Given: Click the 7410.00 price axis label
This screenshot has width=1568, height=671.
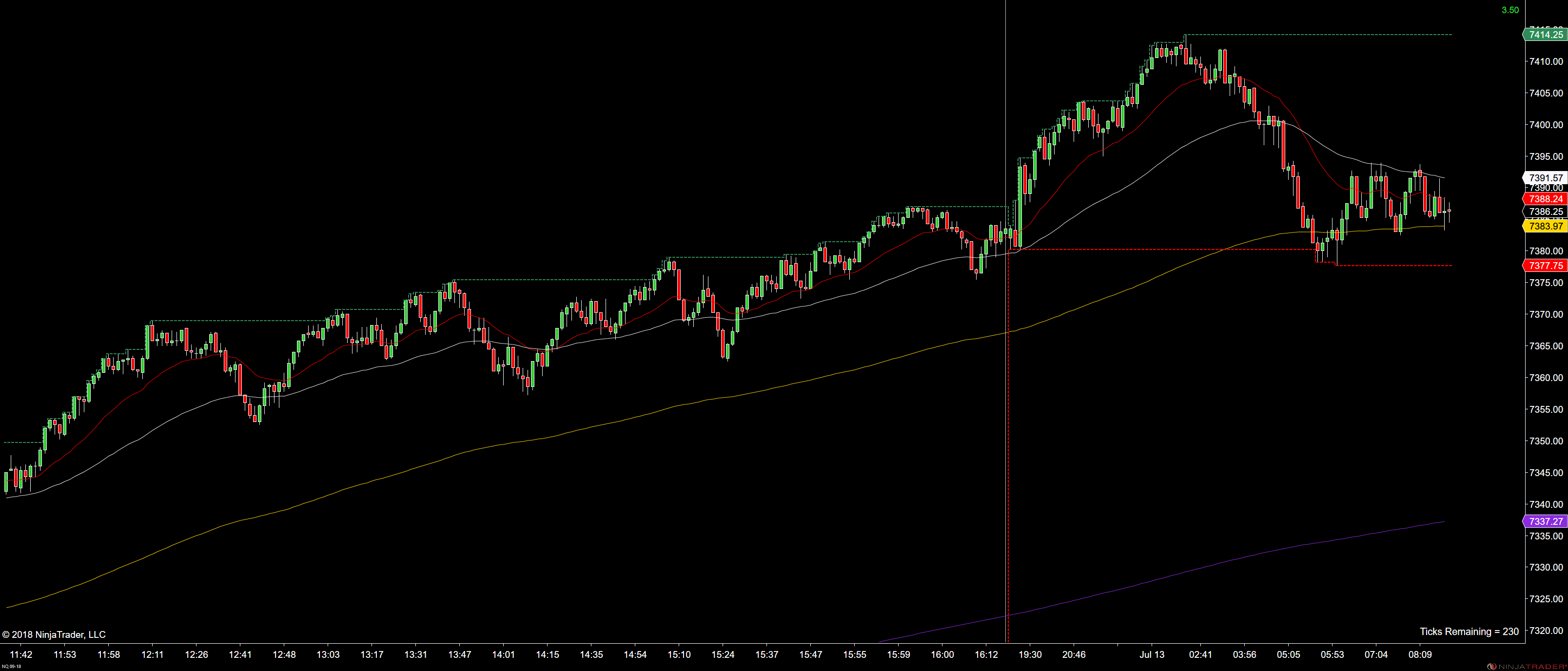Looking at the screenshot, I should (1546, 61).
